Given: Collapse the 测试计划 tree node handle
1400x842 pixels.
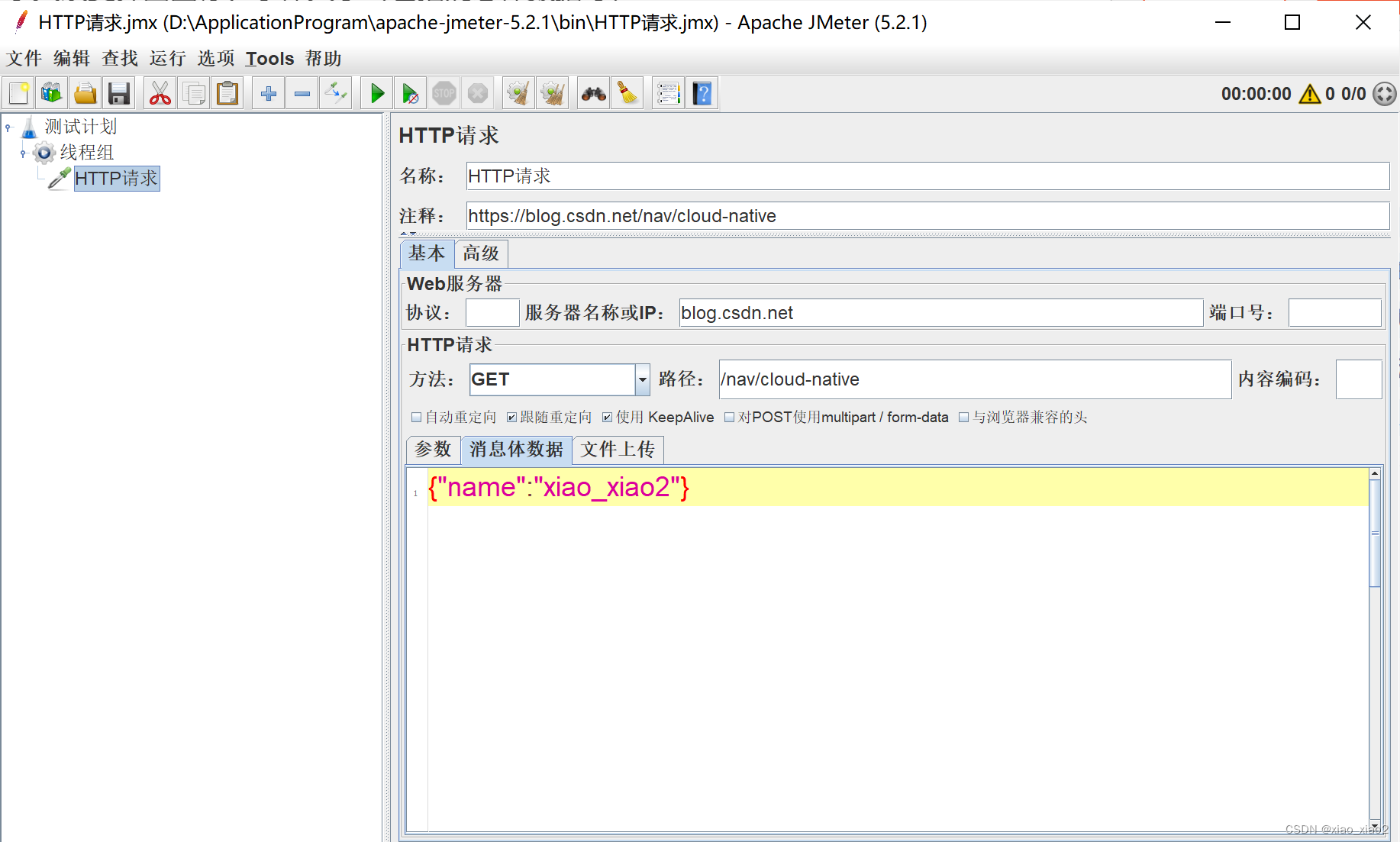Looking at the screenshot, I should coord(8,127).
